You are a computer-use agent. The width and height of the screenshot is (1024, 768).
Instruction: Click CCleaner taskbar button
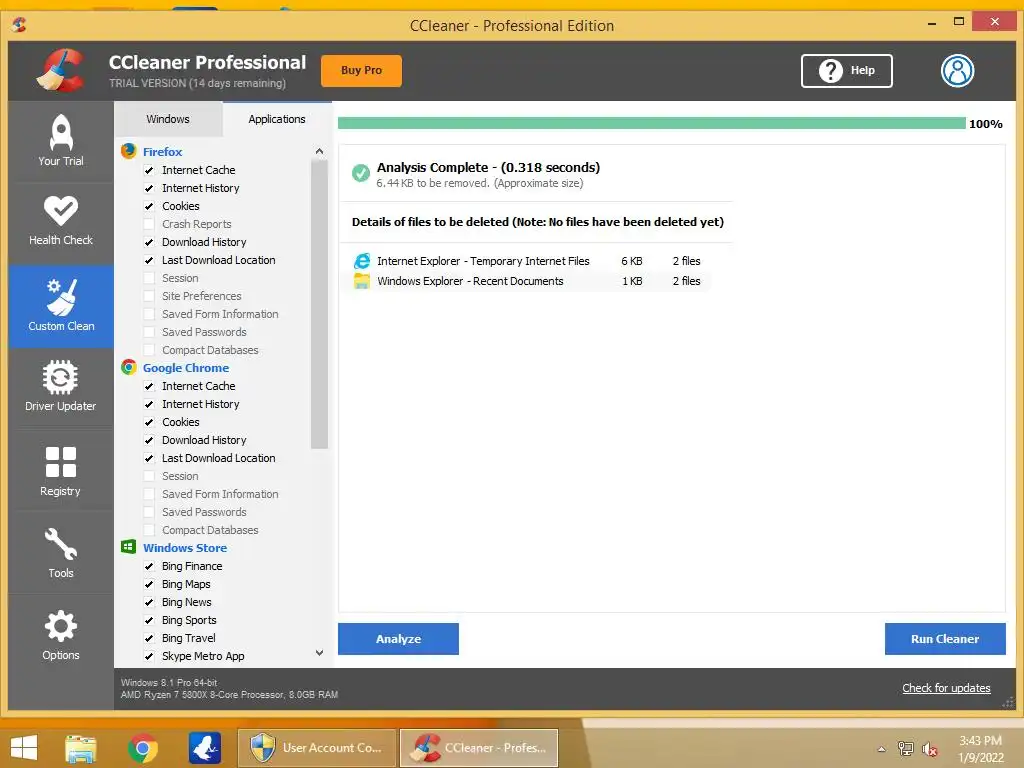point(479,748)
